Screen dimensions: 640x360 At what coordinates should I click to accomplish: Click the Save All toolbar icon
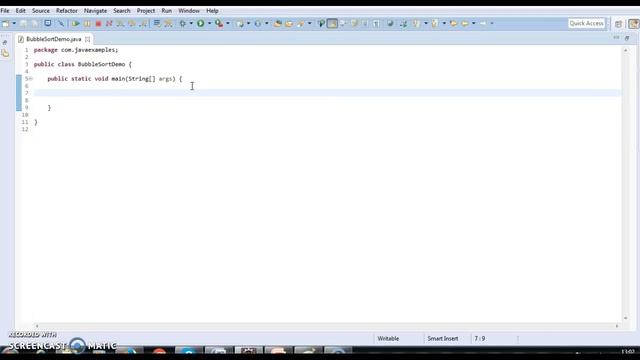pos(35,24)
